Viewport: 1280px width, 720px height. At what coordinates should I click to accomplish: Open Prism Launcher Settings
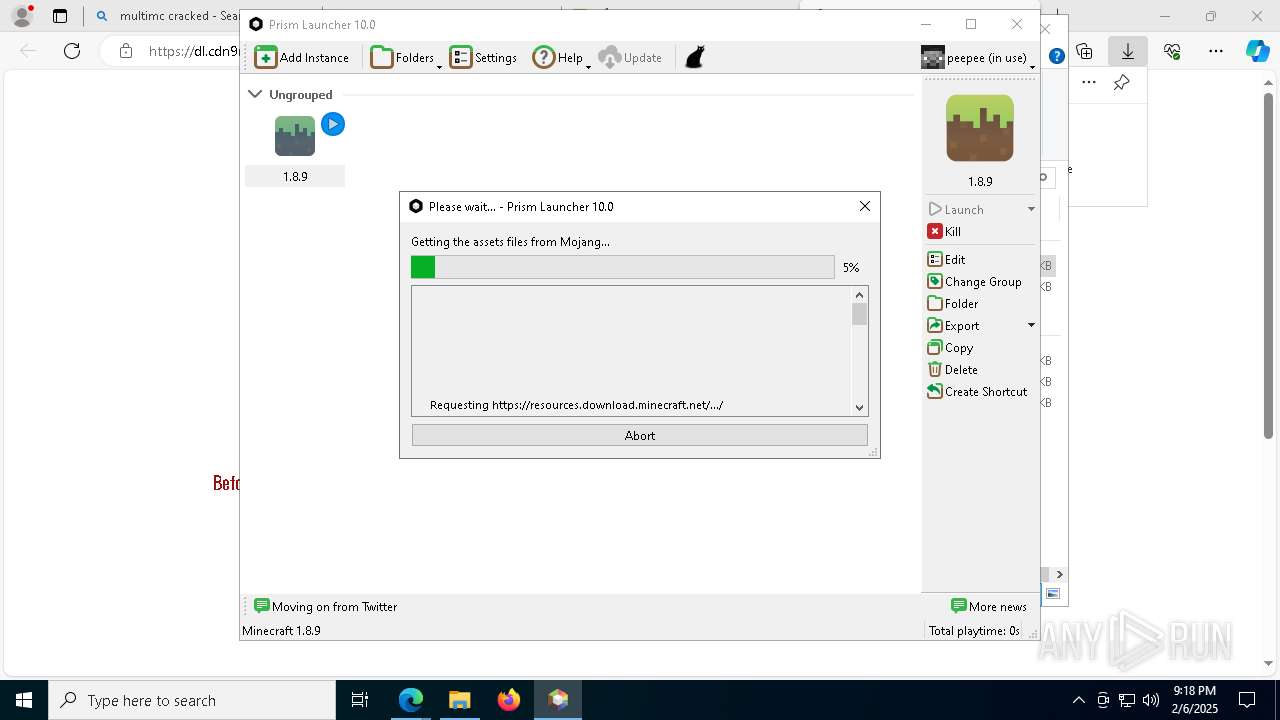[x=483, y=57]
